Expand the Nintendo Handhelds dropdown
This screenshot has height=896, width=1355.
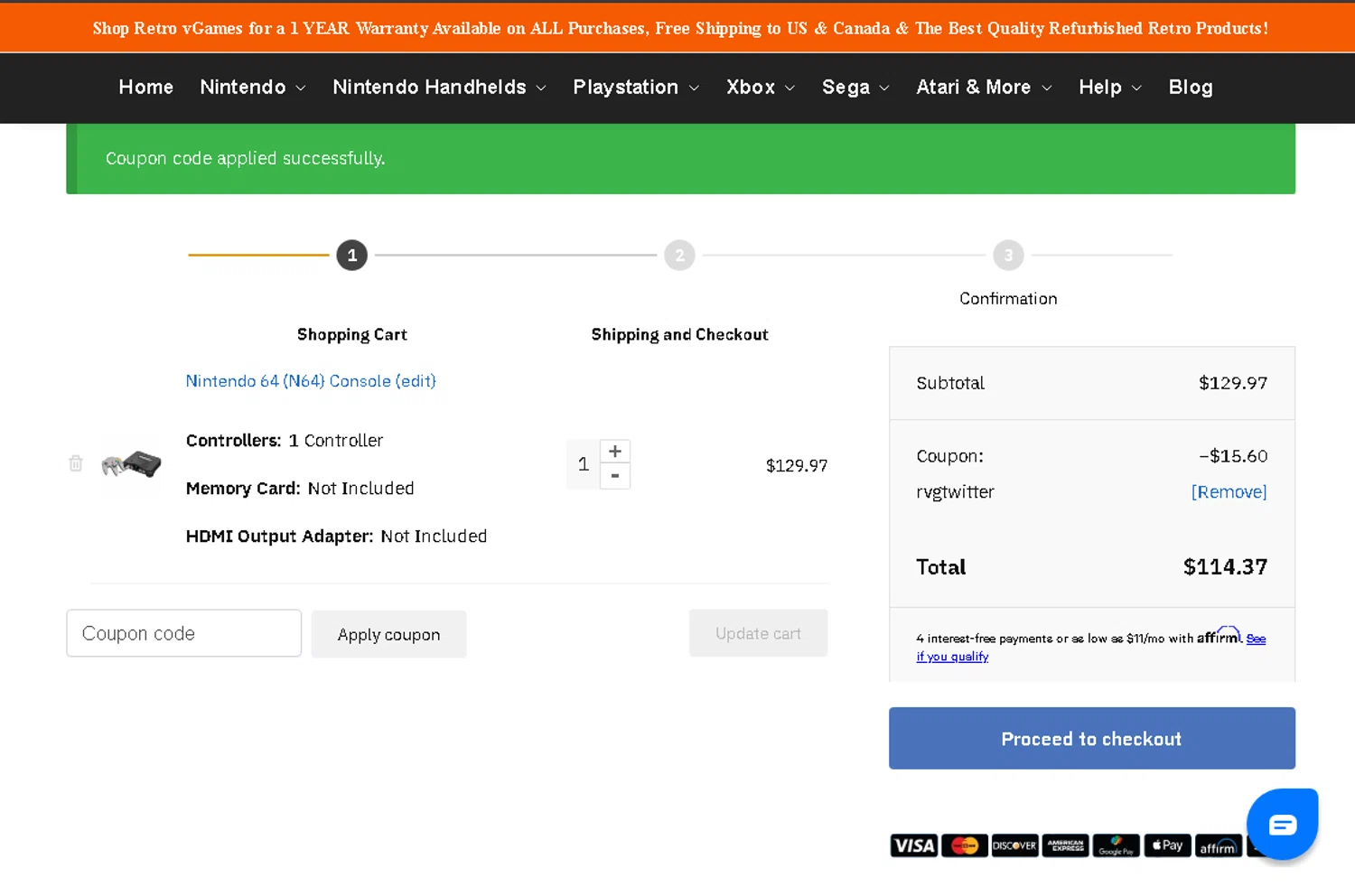(x=440, y=88)
